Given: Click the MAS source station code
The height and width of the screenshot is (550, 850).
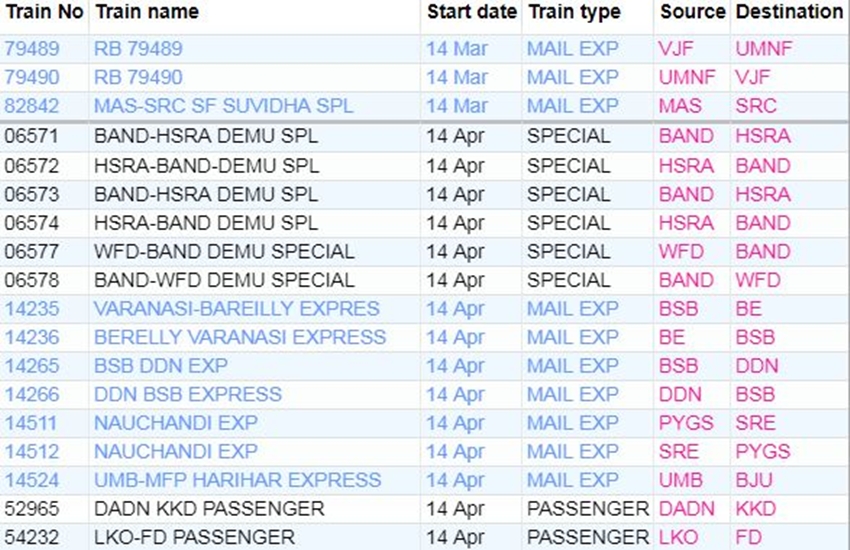Looking at the screenshot, I should [x=680, y=105].
